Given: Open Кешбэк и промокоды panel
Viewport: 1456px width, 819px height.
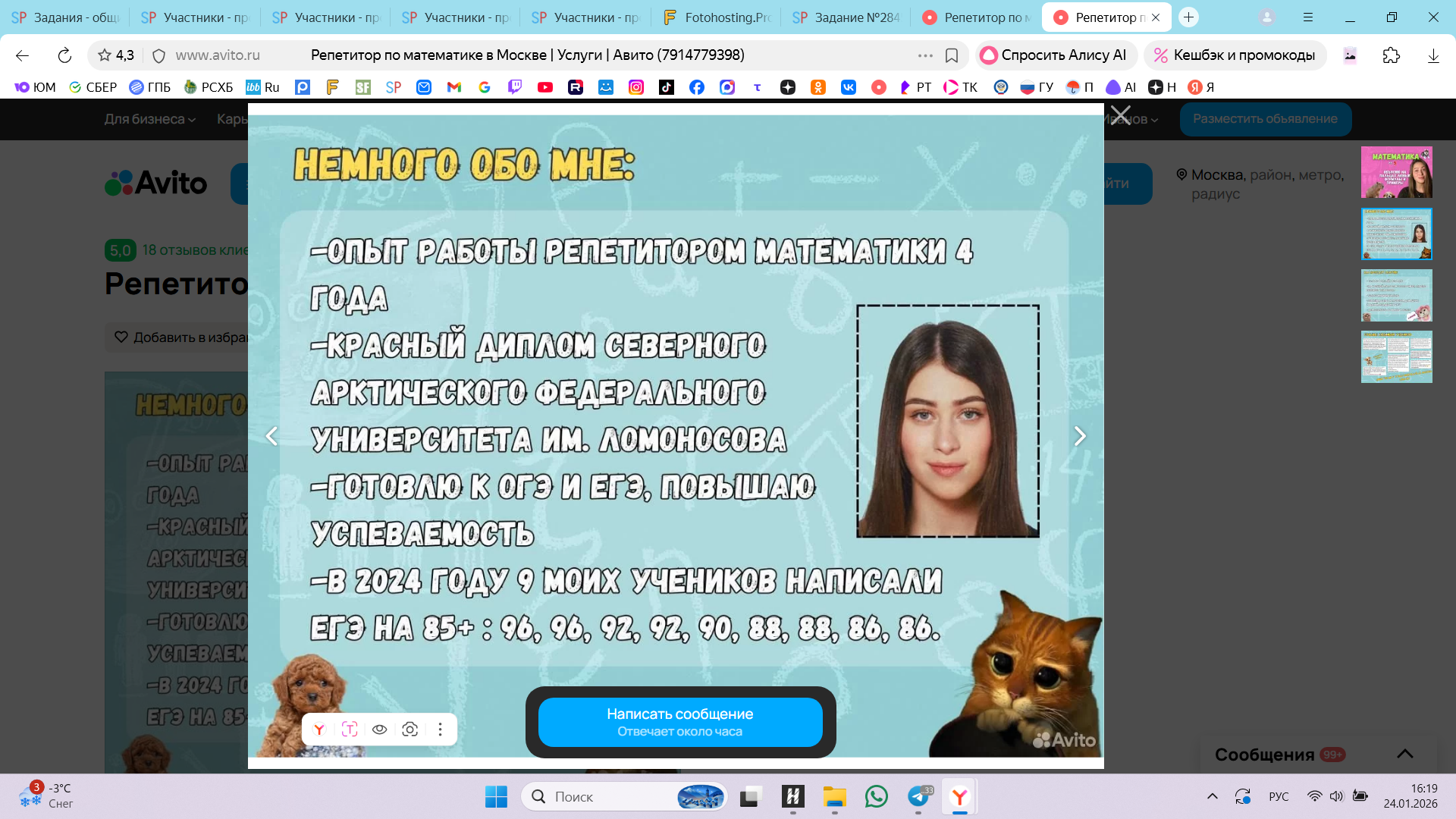Looking at the screenshot, I should point(1235,55).
